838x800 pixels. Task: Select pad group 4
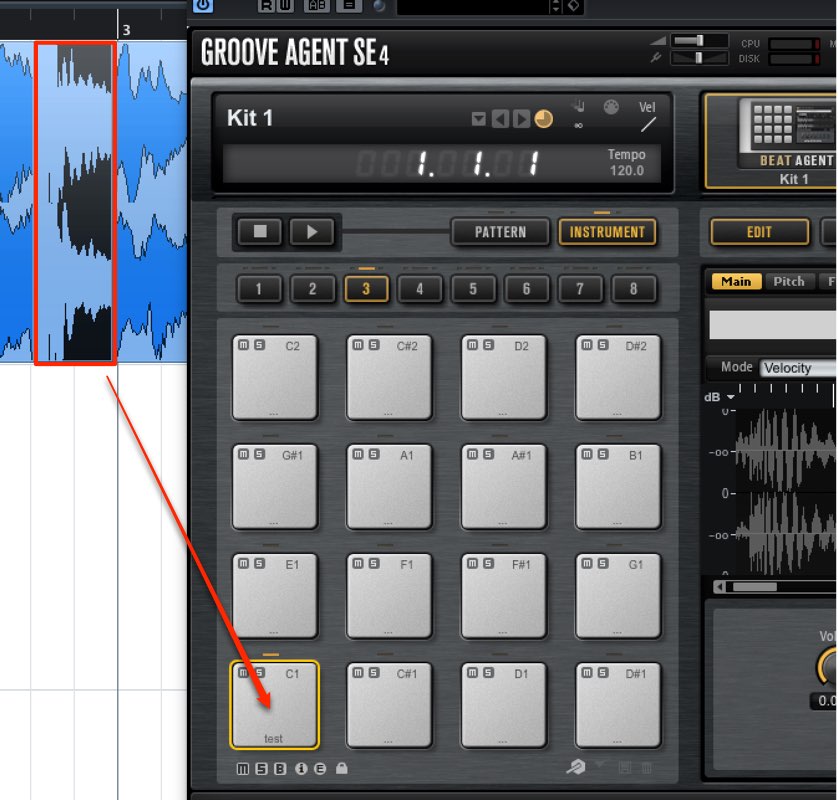coord(420,289)
